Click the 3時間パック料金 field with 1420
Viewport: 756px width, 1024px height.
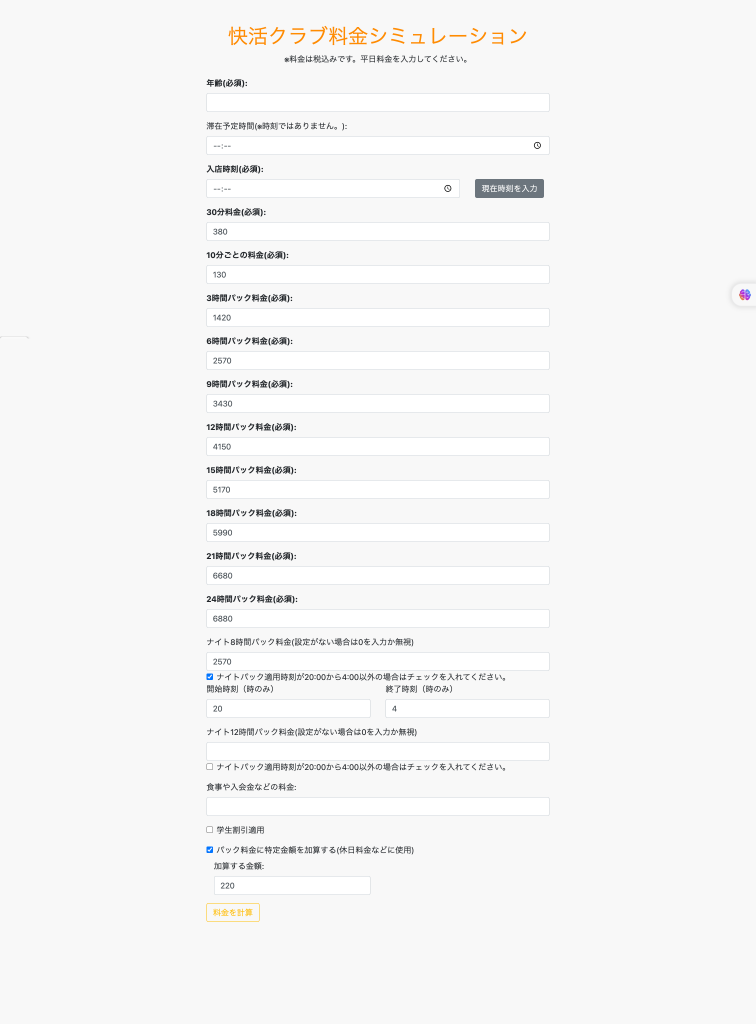coord(378,318)
